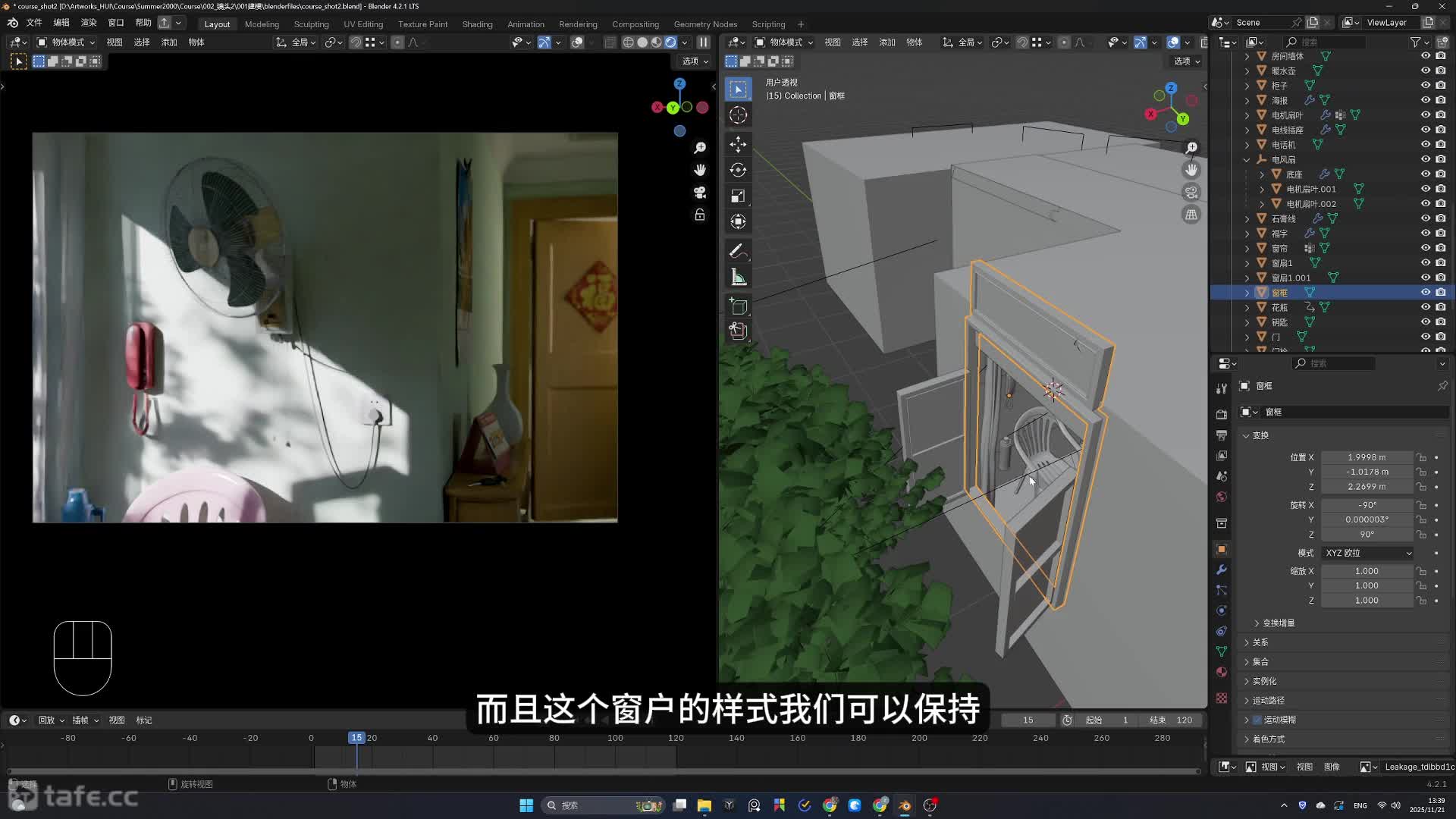
Task: Click the 选项 button in right viewport
Action: 1187,61
